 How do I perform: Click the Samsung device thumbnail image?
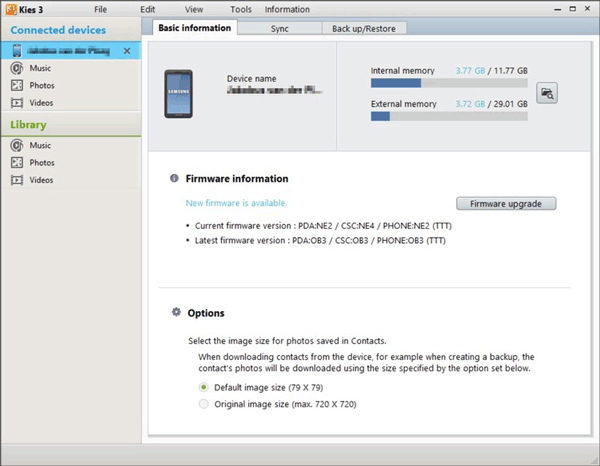(x=178, y=94)
